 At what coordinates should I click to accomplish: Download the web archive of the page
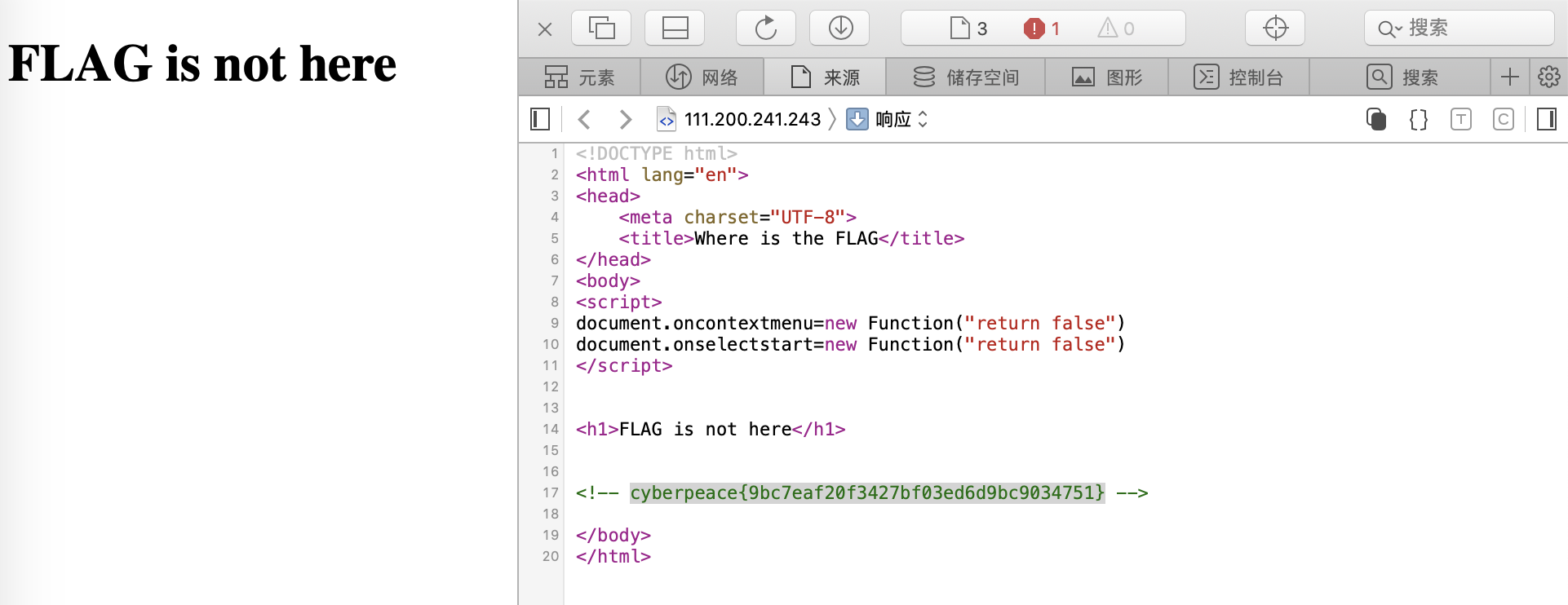tap(839, 29)
